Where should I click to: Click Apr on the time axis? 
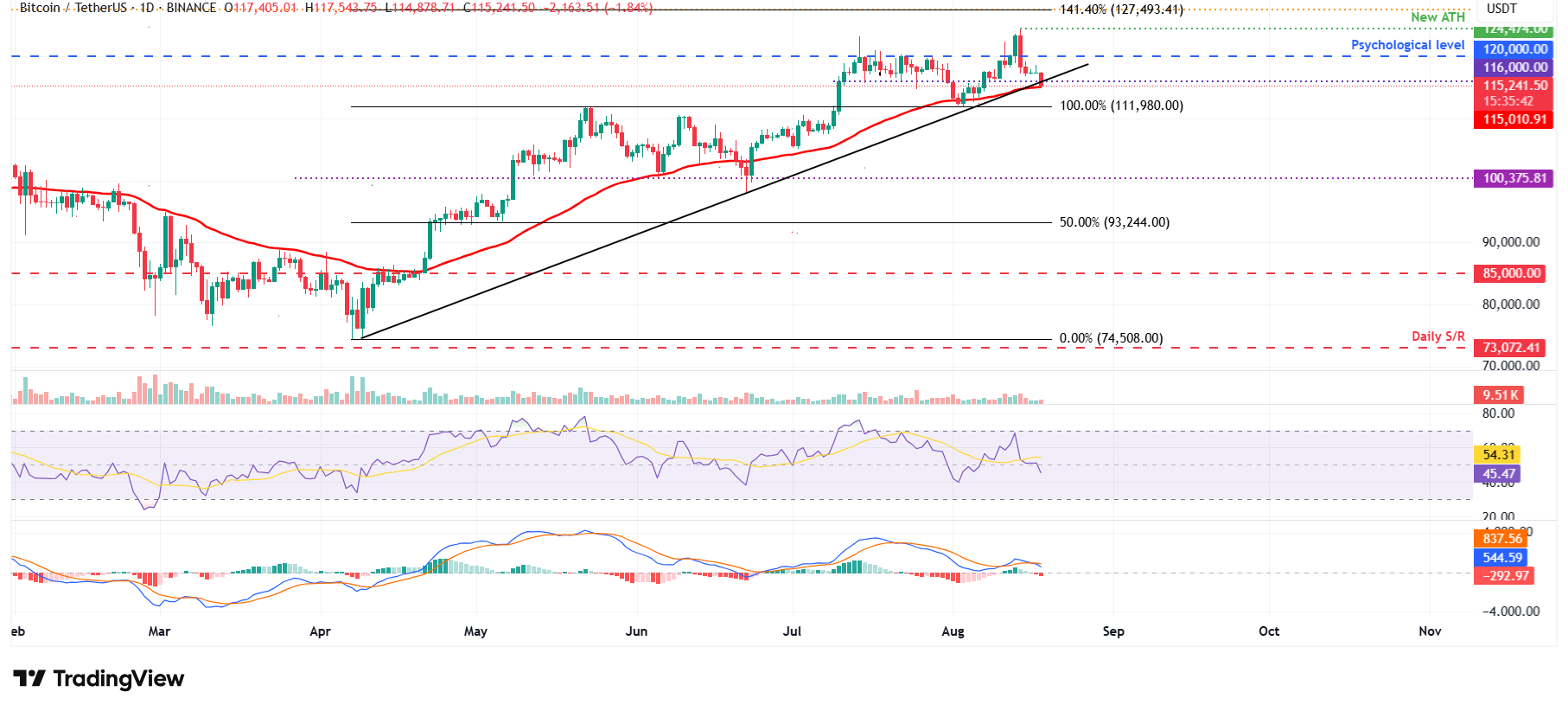(x=320, y=631)
